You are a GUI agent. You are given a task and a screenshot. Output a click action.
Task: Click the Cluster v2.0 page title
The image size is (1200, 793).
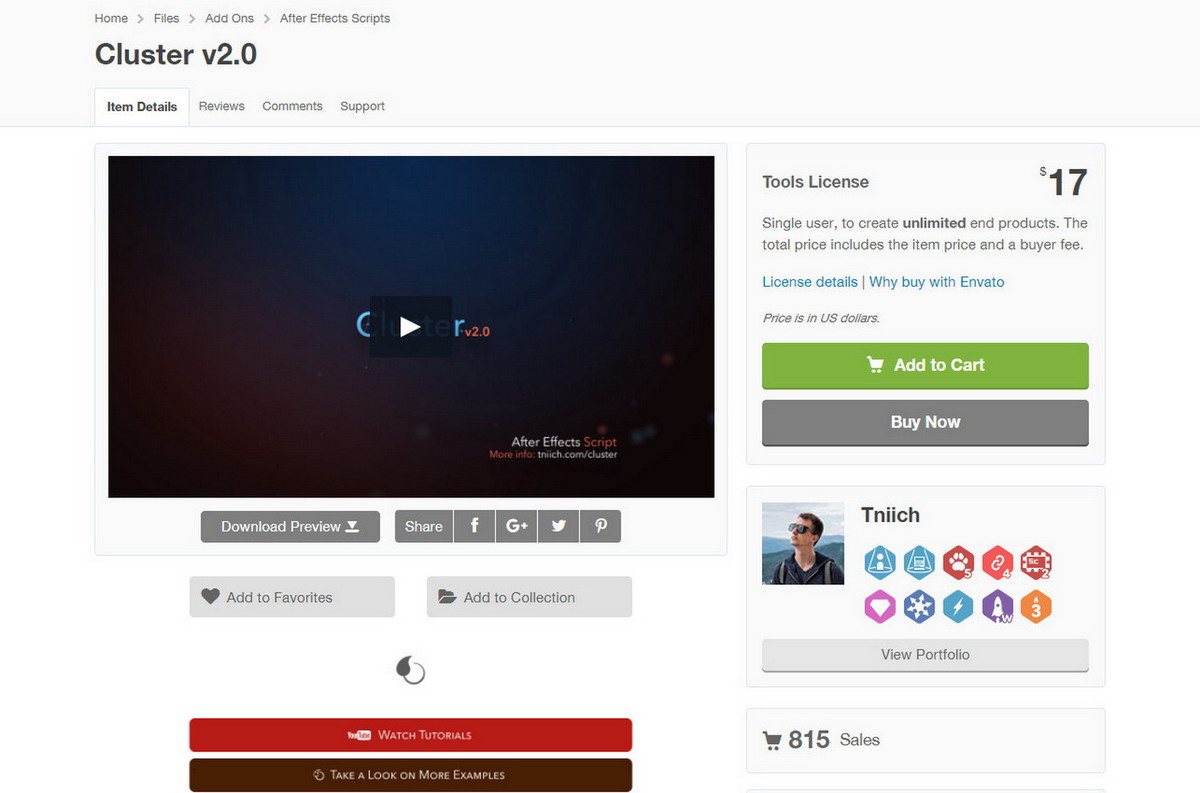[x=176, y=54]
